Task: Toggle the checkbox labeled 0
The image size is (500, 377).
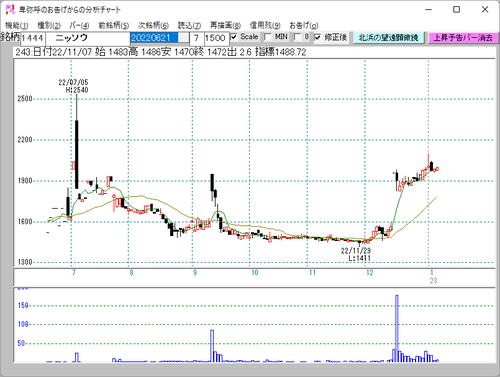Action: (297, 37)
